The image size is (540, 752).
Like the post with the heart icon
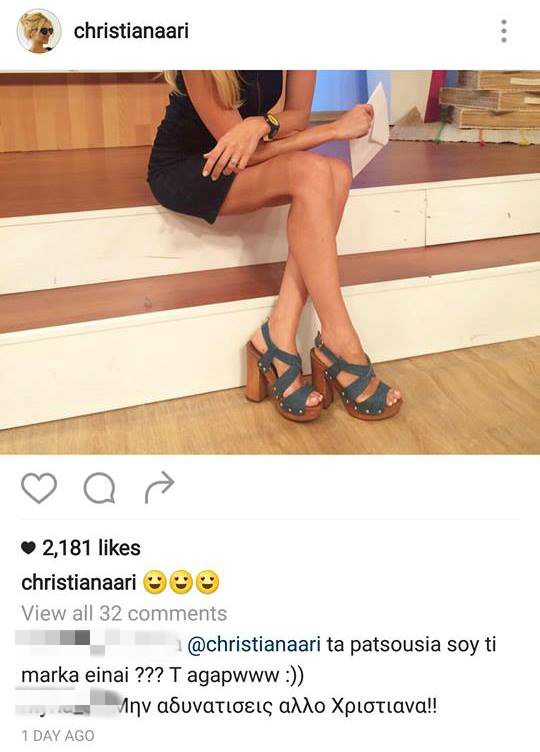coord(39,488)
